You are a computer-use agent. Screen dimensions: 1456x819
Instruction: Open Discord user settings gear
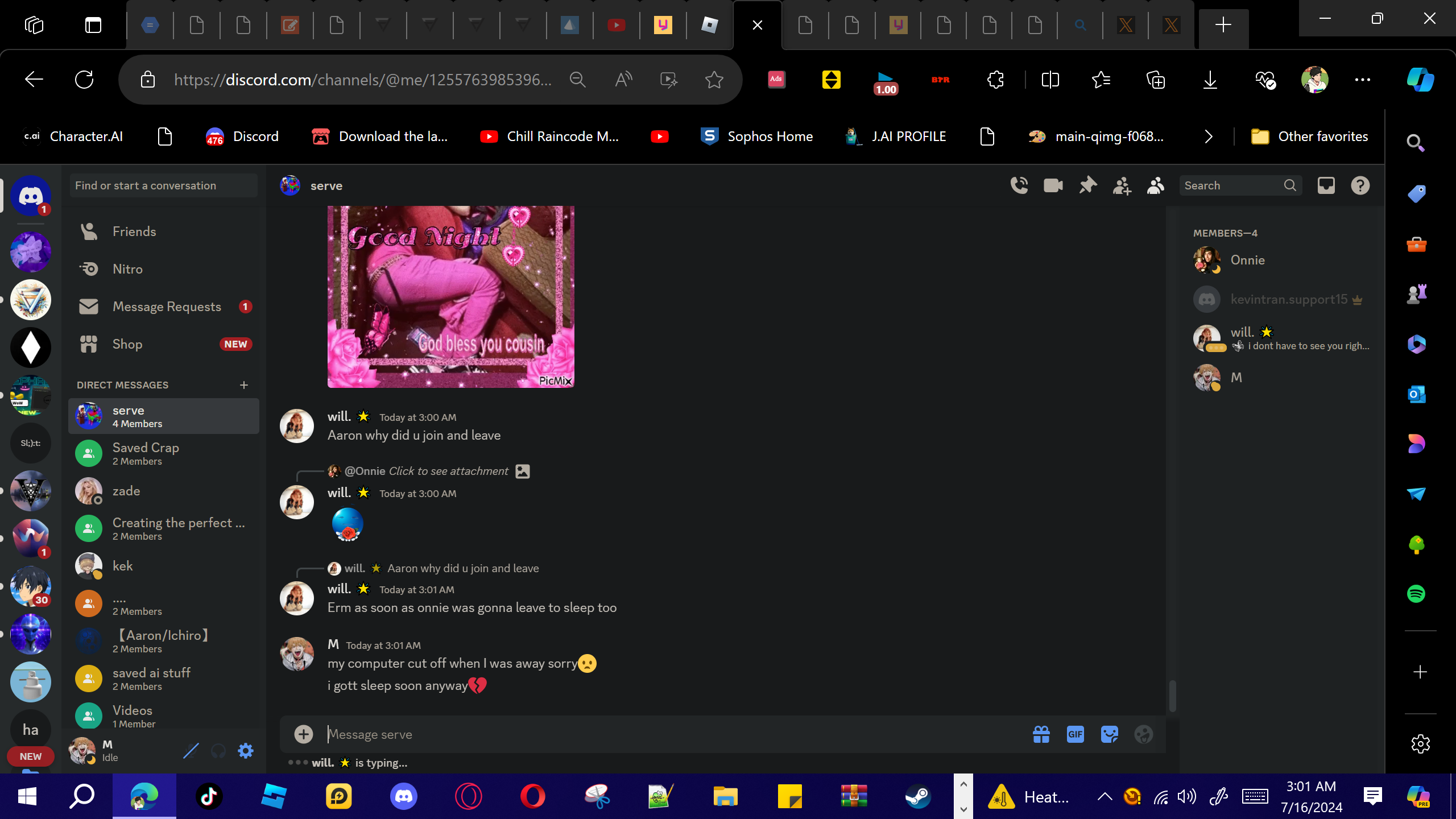click(x=246, y=751)
